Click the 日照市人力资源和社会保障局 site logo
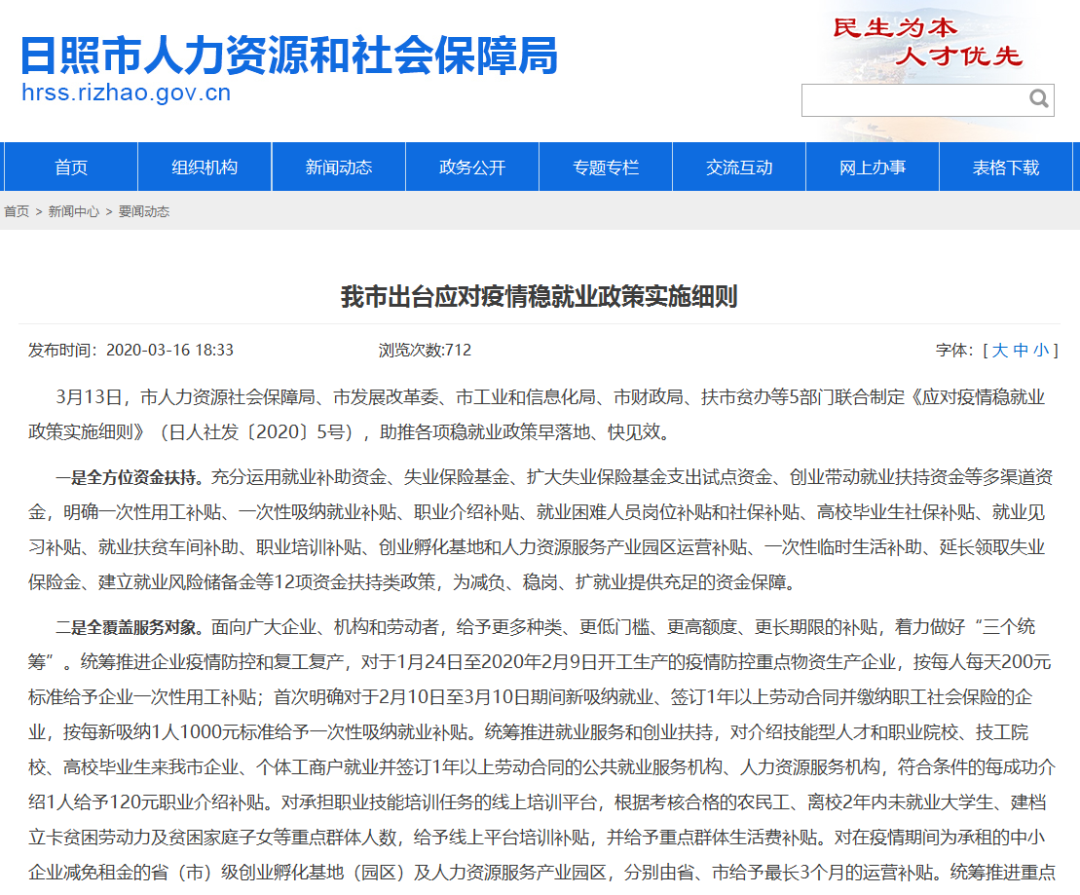This screenshot has width=1080, height=895. (x=289, y=55)
